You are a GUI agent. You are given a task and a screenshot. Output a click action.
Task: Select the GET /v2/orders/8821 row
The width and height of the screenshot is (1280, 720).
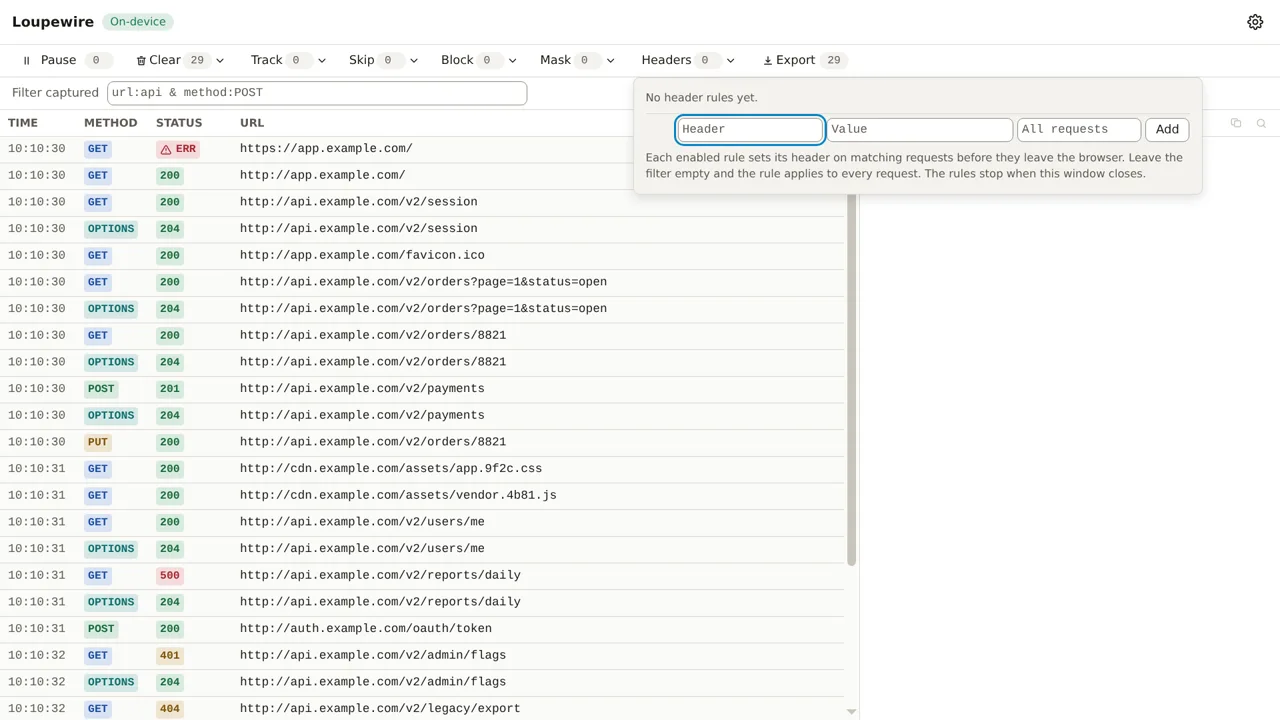tap(422, 336)
